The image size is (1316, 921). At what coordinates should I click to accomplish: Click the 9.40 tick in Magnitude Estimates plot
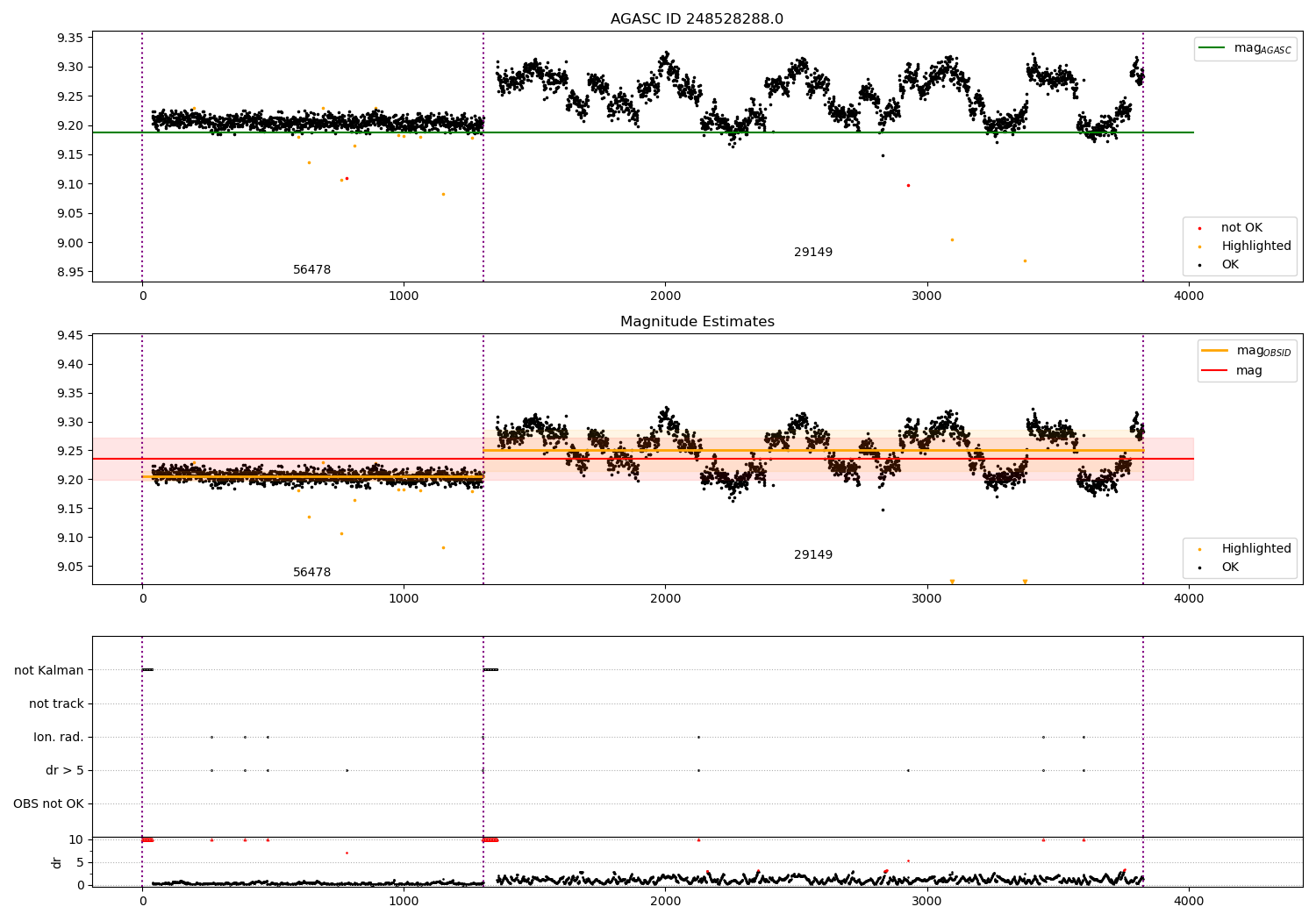point(70,364)
